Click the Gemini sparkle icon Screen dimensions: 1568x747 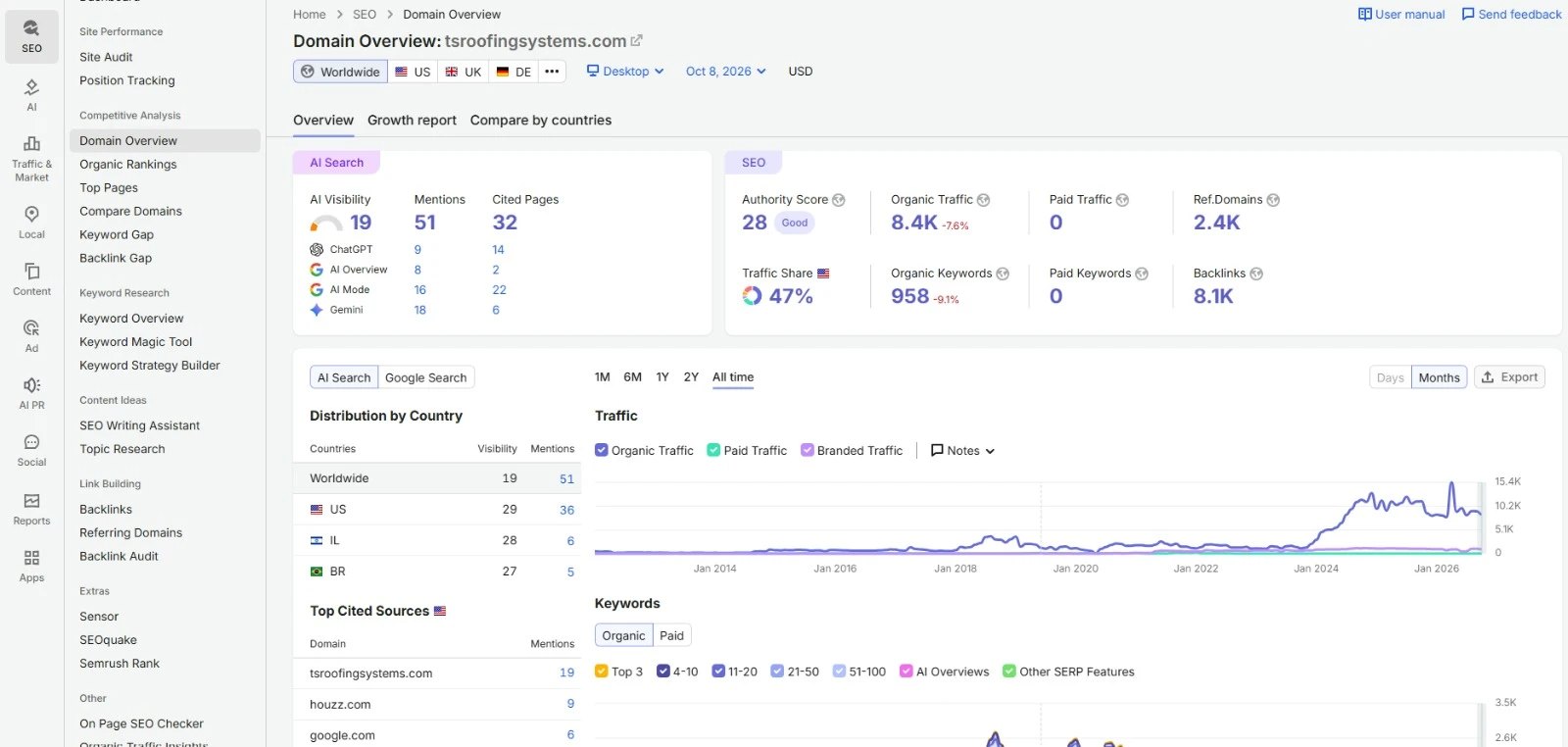[x=317, y=310]
